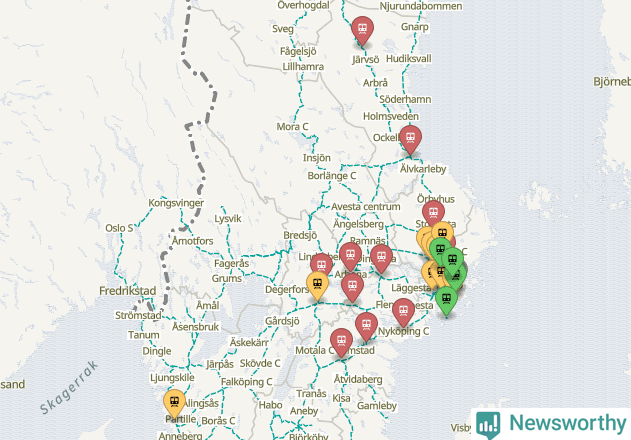631x440 pixels.
Task: Click the red train marker near Lindesberg
Action: 321,264
